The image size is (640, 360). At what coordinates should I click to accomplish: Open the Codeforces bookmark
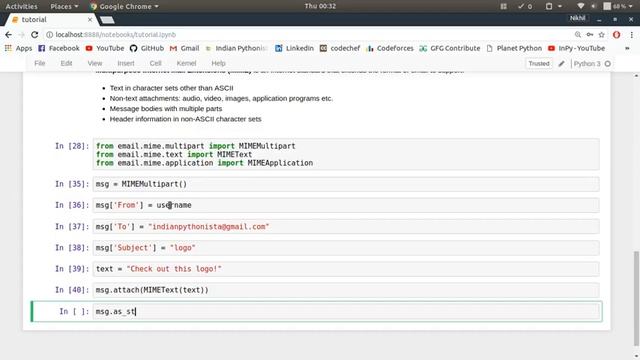click(x=390, y=48)
